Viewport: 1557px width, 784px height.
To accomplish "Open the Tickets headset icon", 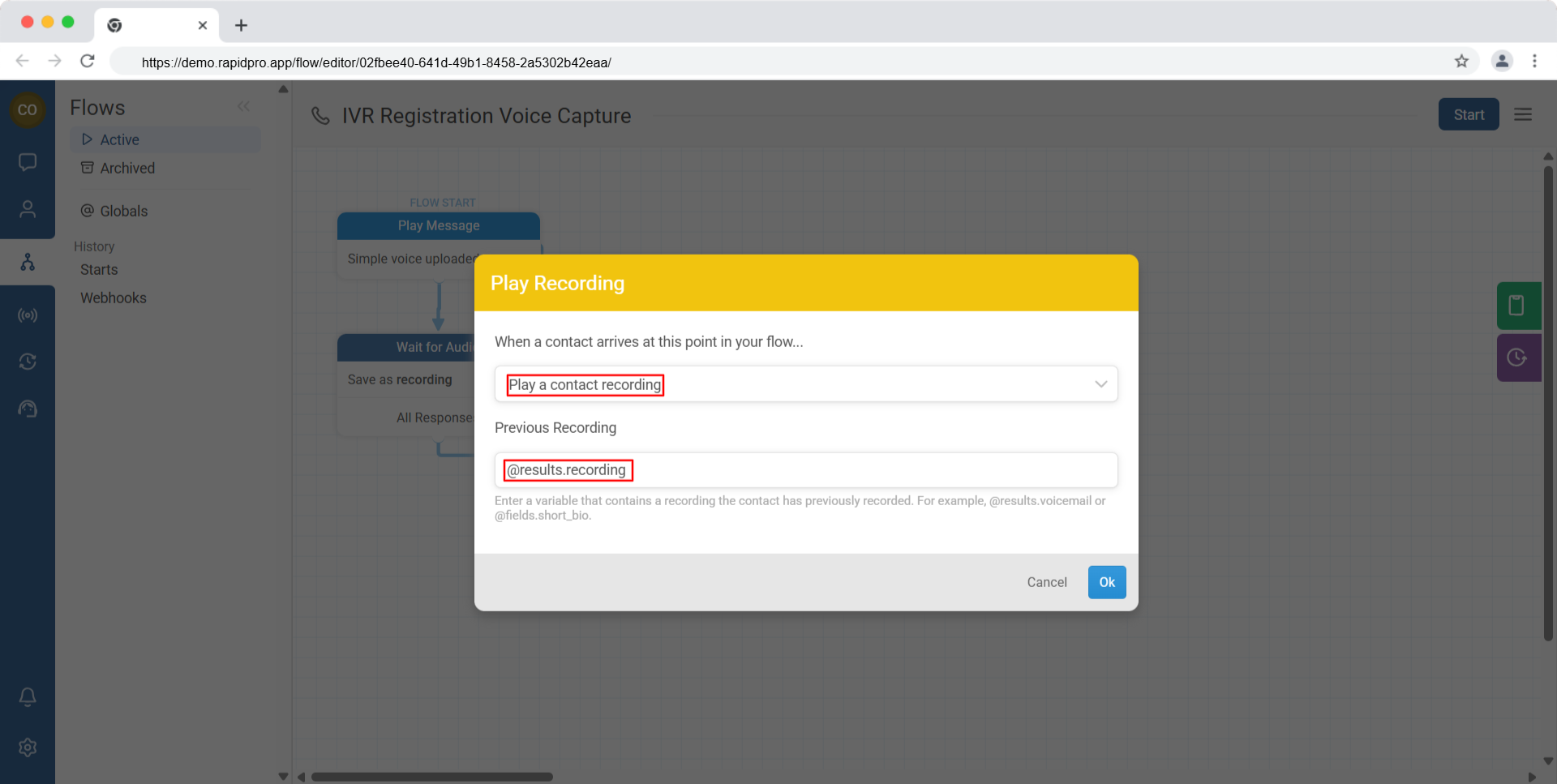I will pyautogui.click(x=28, y=409).
